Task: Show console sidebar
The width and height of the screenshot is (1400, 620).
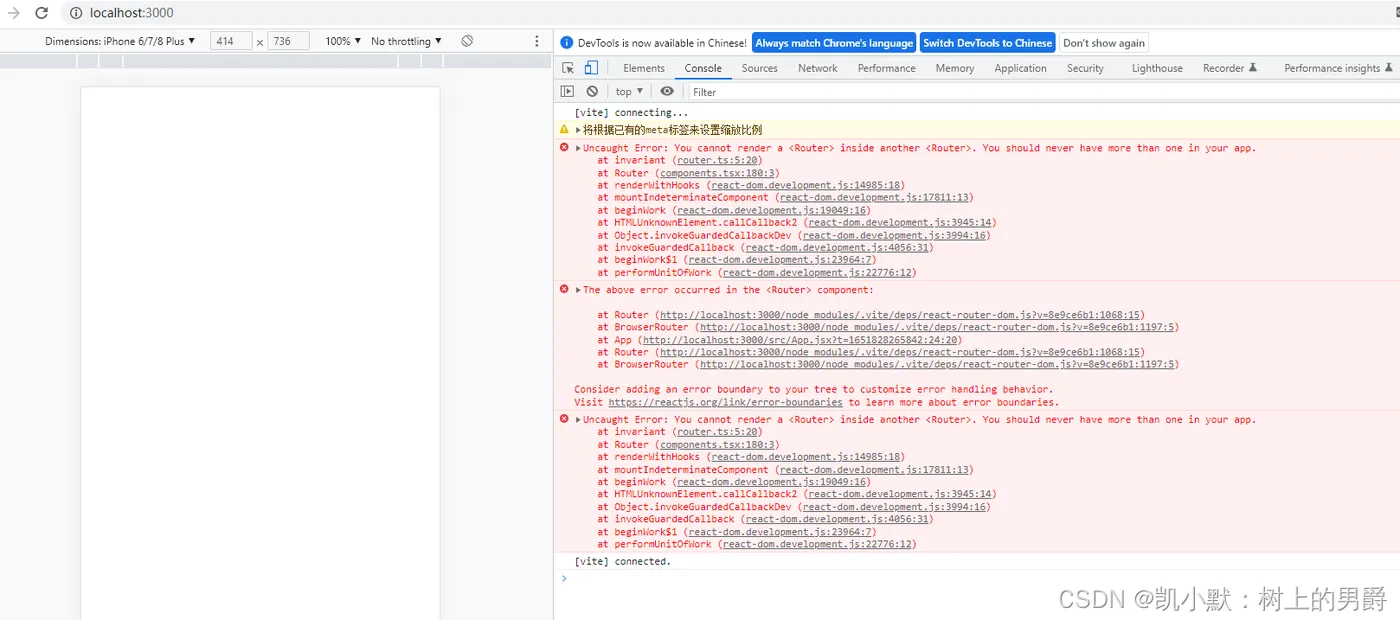Action: (568, 91)
